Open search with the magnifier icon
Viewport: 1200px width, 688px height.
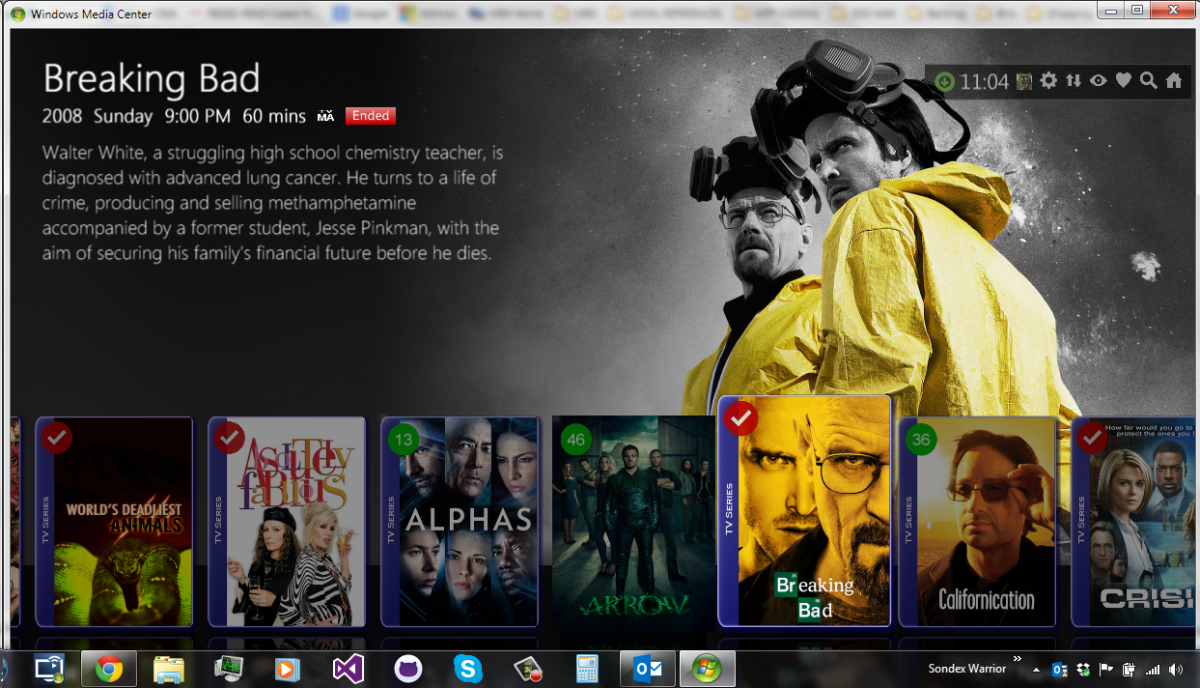click(1148, 81)
